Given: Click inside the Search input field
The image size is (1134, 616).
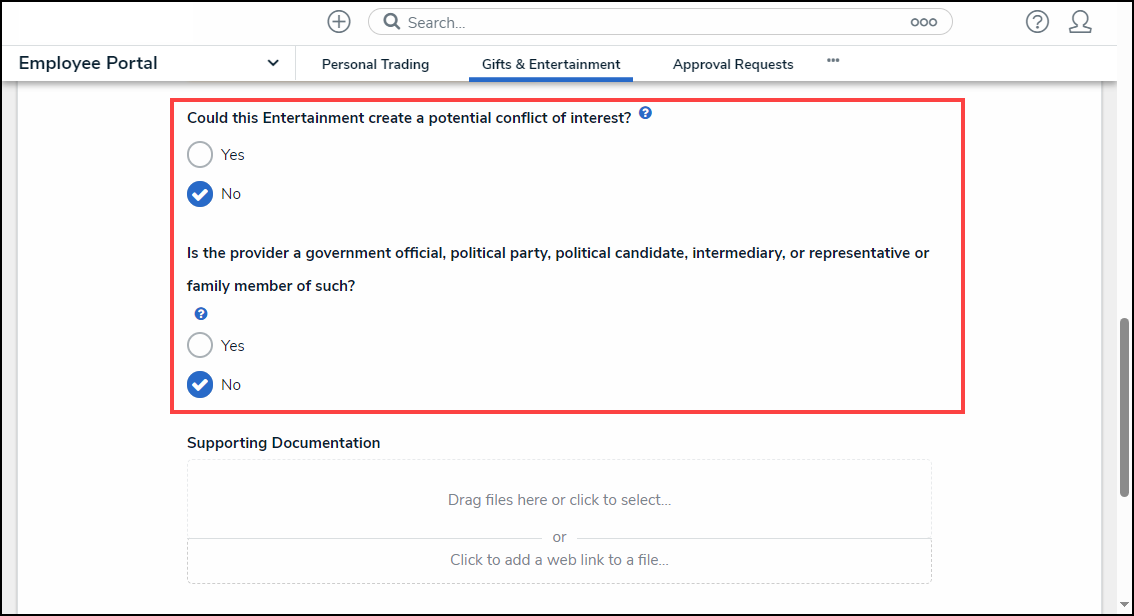Looking at the screenshot, I should point(650,22).
